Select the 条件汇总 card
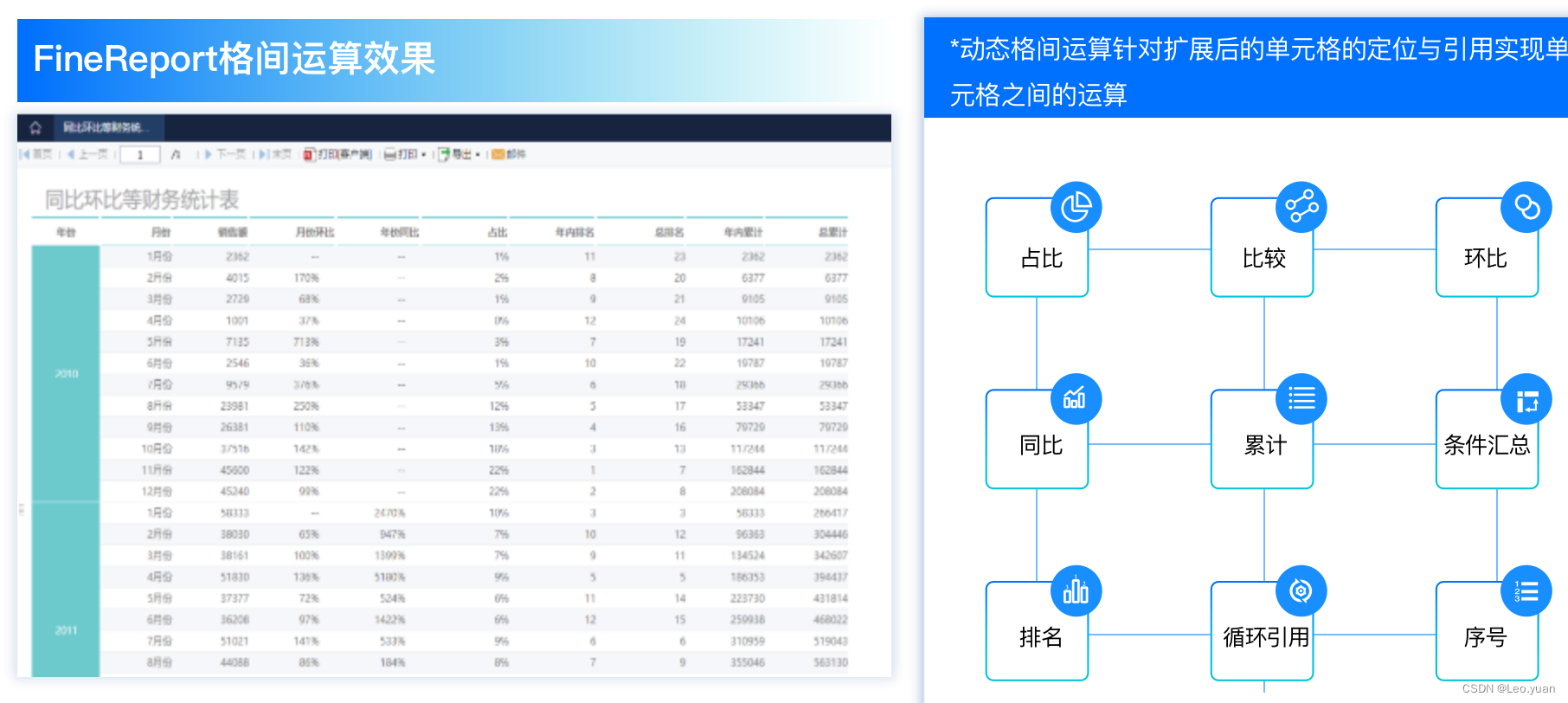Screen dimensions: 1568x703 [x=1488, y=440]
